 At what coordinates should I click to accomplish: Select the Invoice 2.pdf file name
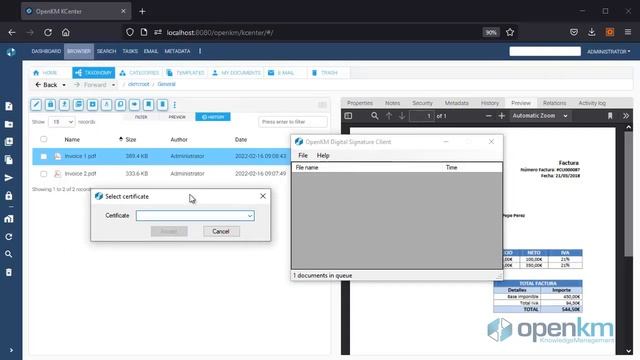(x=80, y=173)
